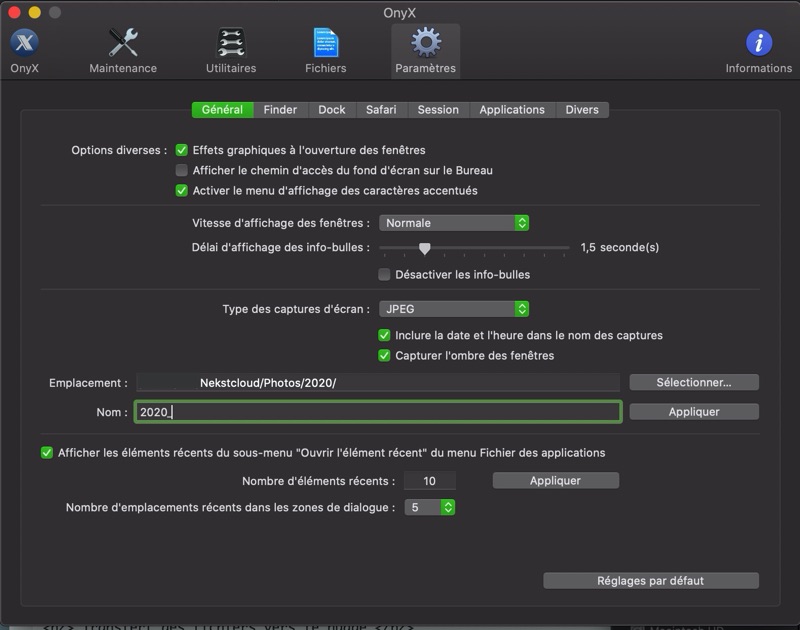Open the Vitesse d'affichage des fenêtres dropdown

(x=453, y=223)
